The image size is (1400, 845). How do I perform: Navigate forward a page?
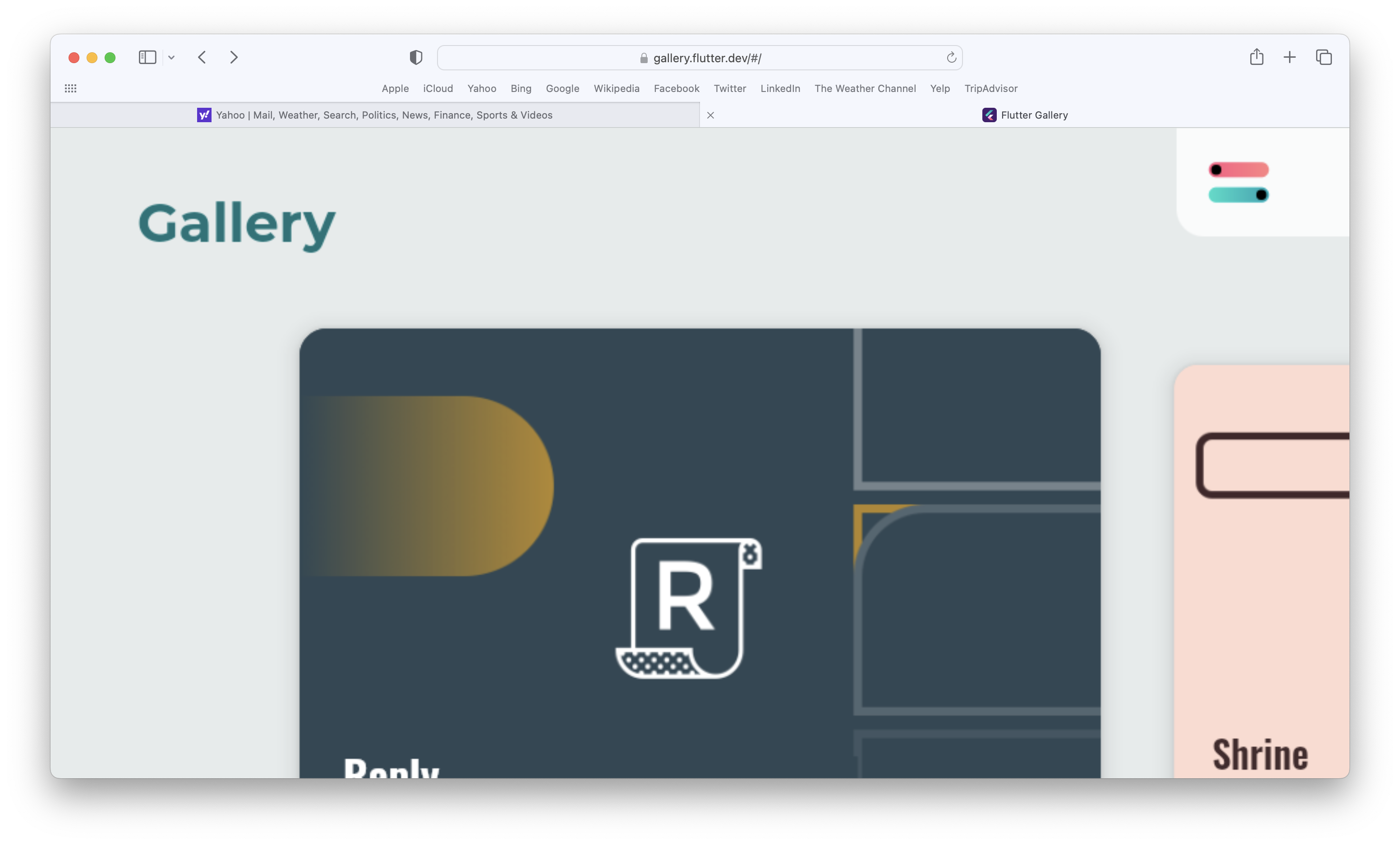pos(234,57)
